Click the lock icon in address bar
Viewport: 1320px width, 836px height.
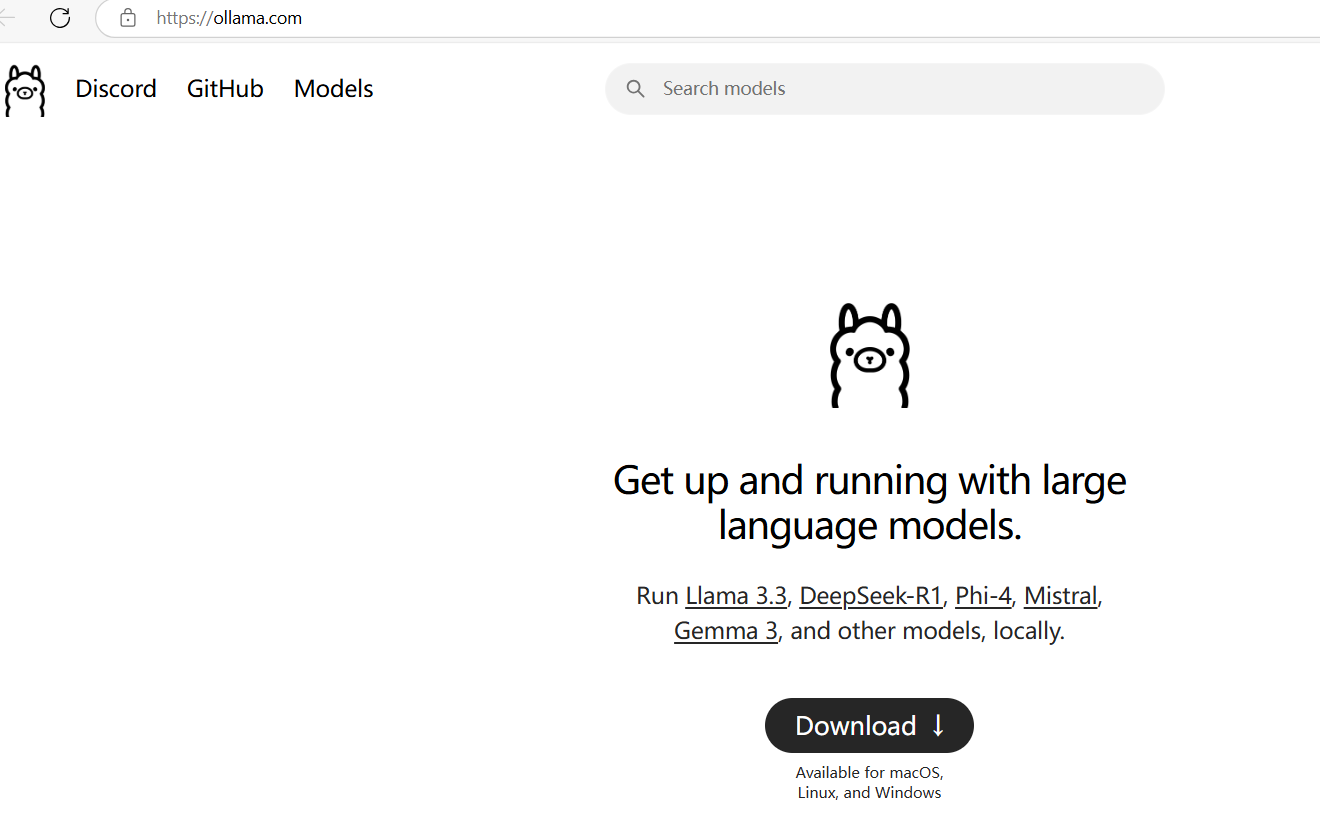[x=127, y=18]
